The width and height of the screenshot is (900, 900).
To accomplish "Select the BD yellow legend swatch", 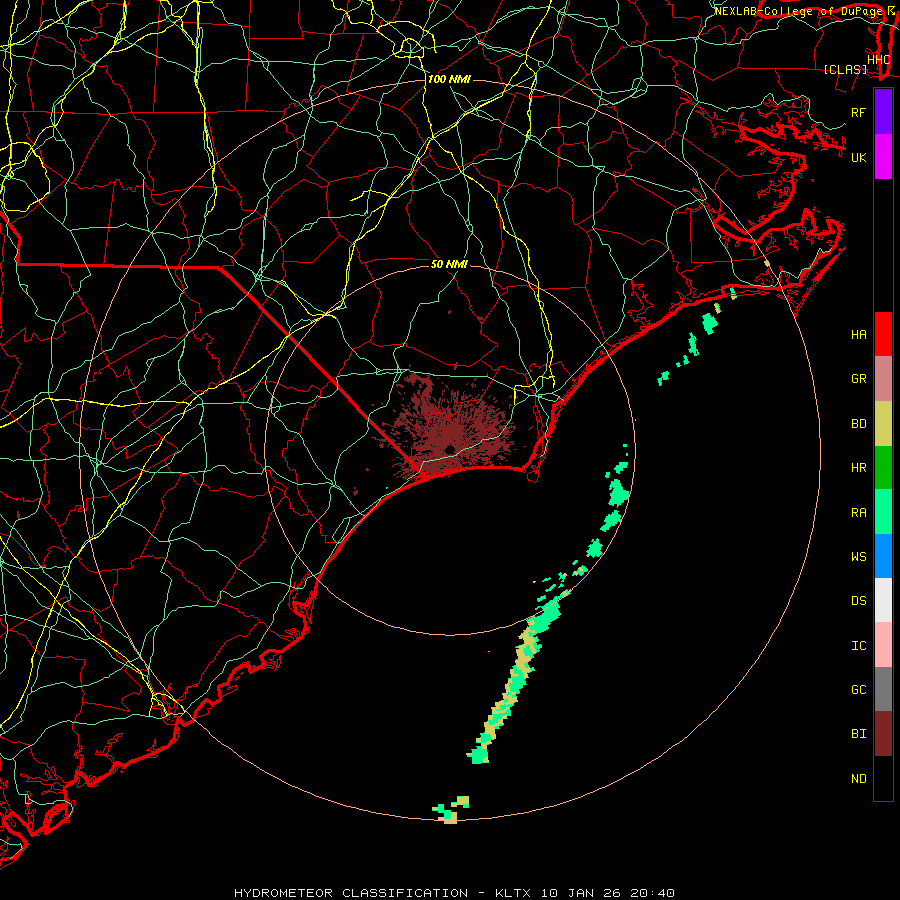I will 883,424.
